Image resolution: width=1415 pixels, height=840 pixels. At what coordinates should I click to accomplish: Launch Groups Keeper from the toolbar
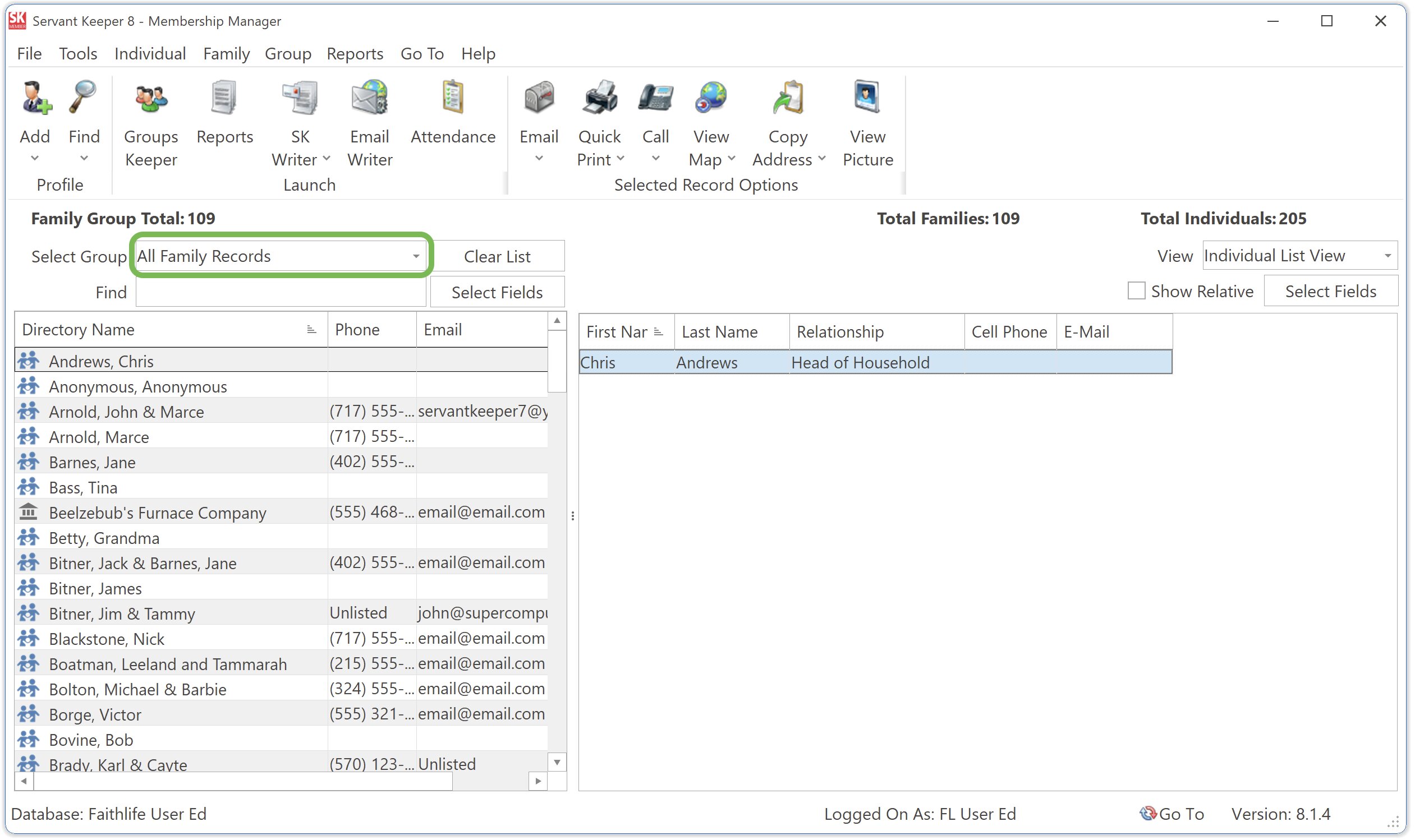(150, 100)
